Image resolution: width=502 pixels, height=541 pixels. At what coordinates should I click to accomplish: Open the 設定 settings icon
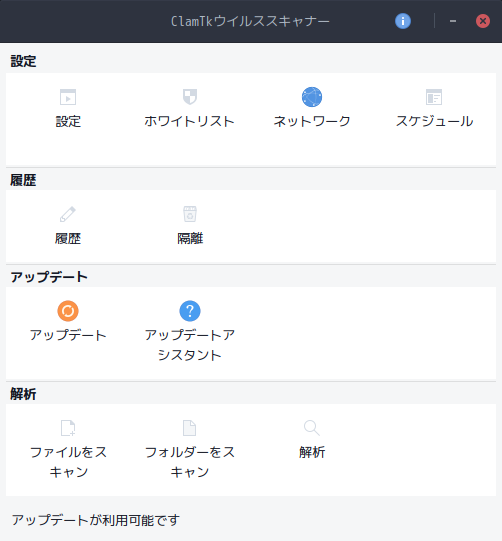click(x=68, y=97)
